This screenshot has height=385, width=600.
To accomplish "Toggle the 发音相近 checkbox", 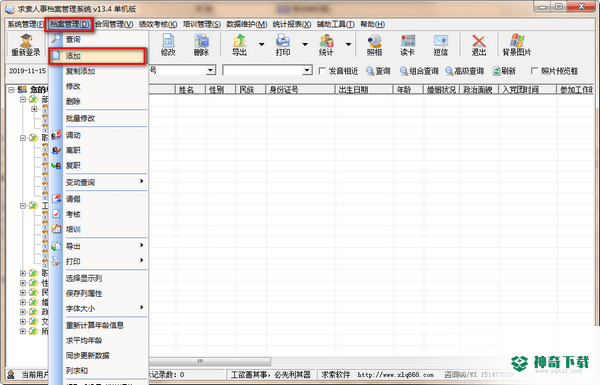I will coord(322,71).
